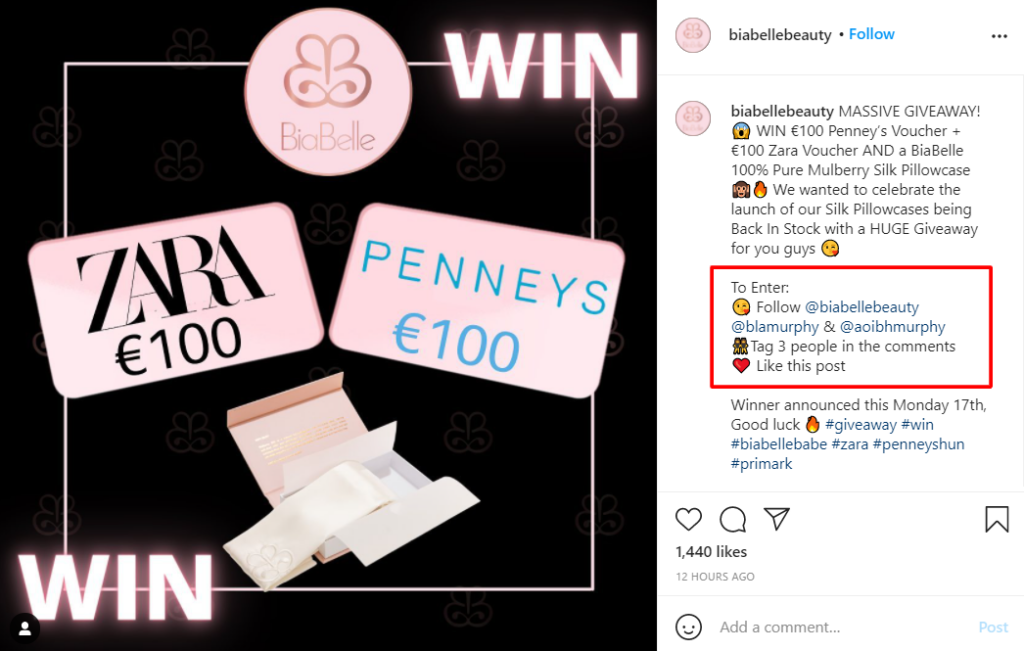Screen dimensions: 1024x651
Task: Focus the Add a comment field
Action: [x=842, y=627]
